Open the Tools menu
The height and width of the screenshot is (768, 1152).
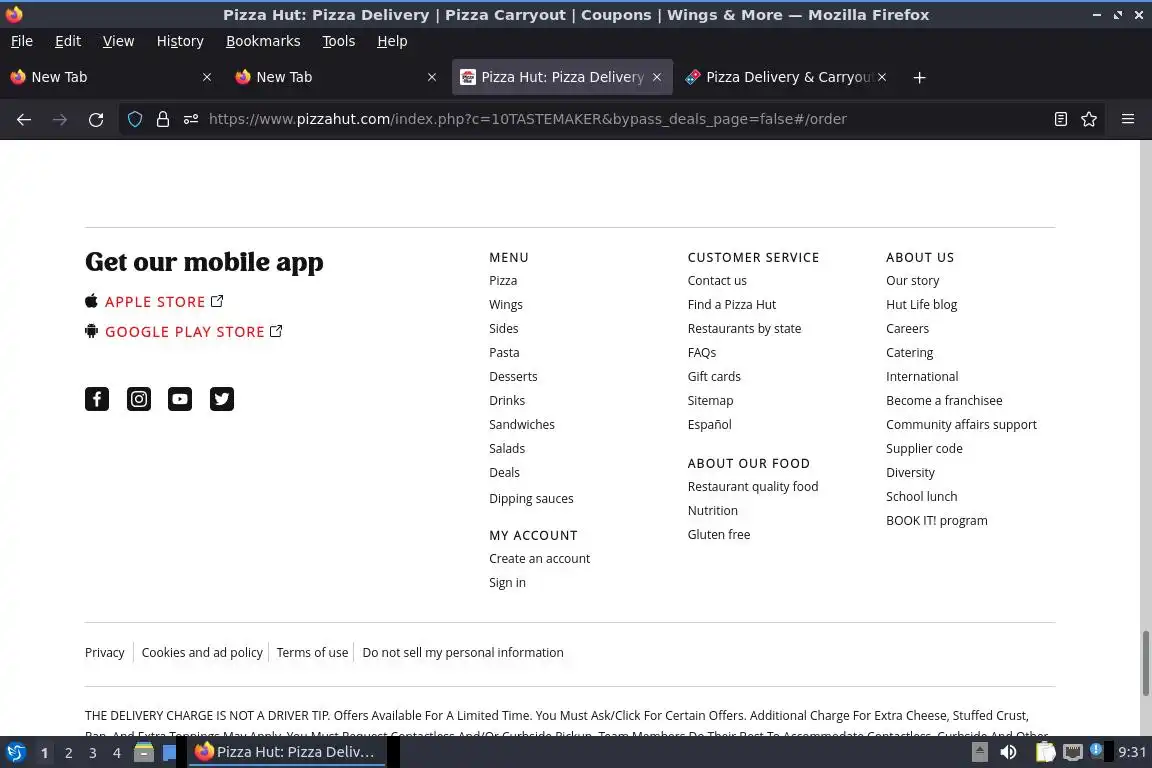(x=339, y=41)
